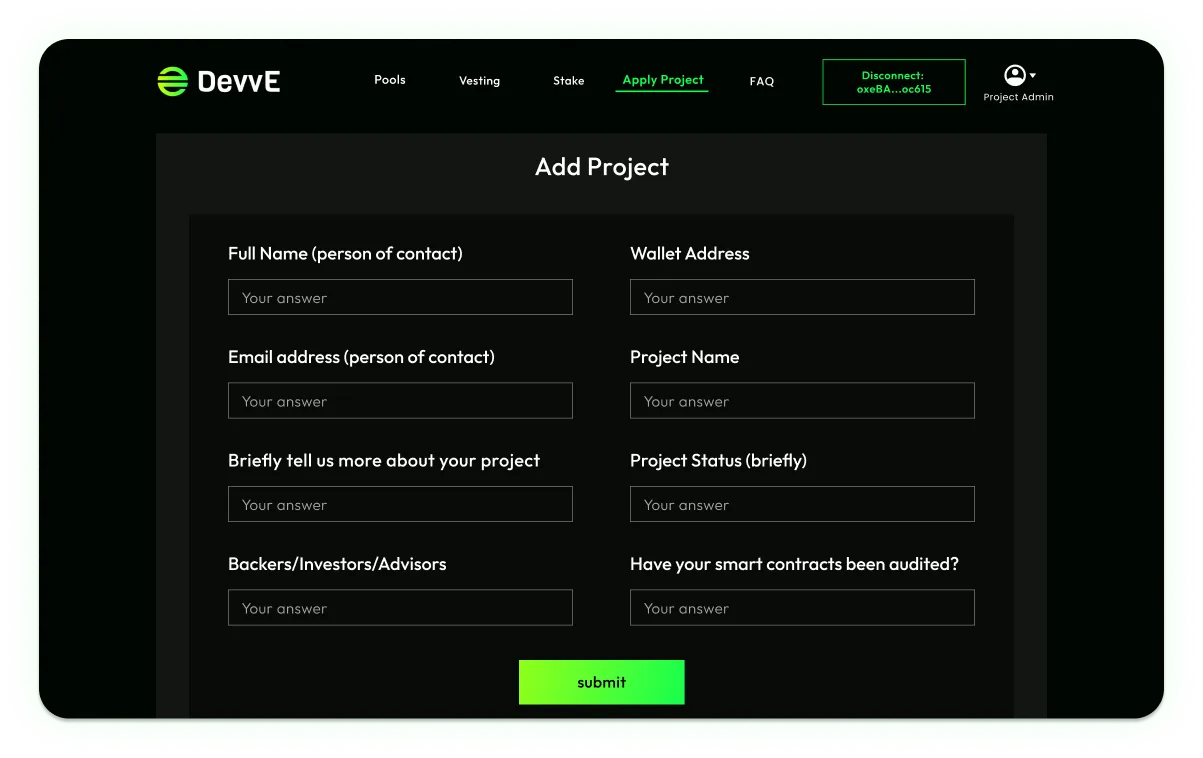Viewport: 1203px width, 758px height.
Task: Expand the Project Admin dropdown caret
Action: 1033,76
